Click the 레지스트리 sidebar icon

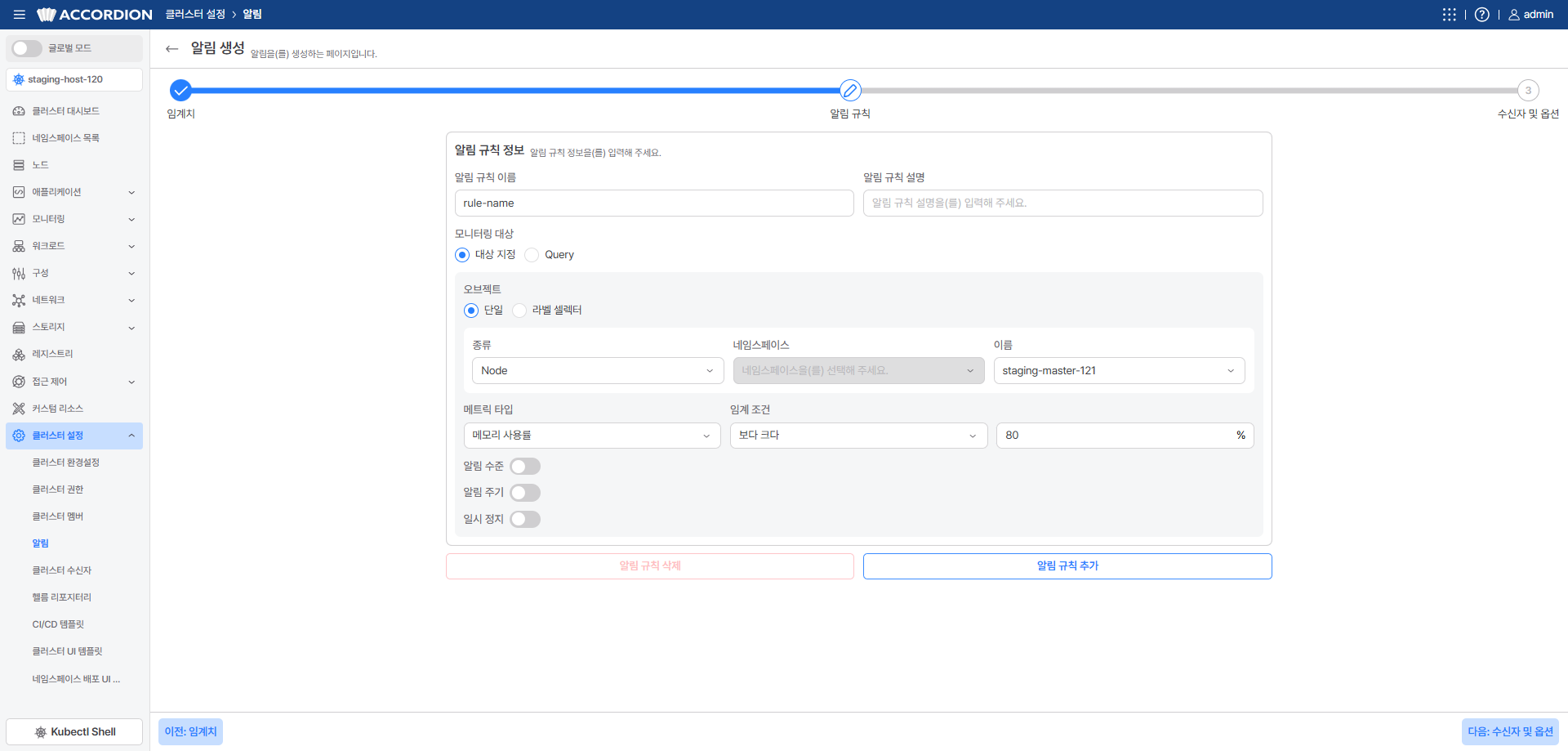coord(19,354)
